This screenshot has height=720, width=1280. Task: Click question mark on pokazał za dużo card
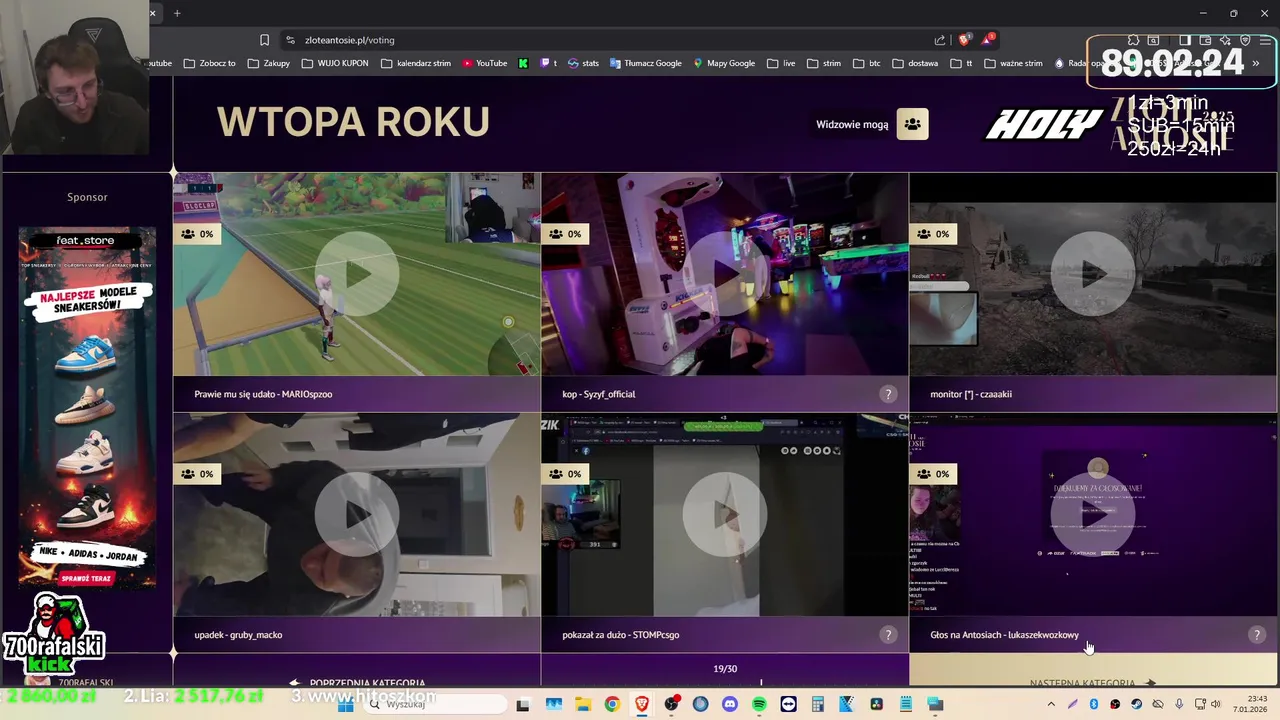coord(888,635)
